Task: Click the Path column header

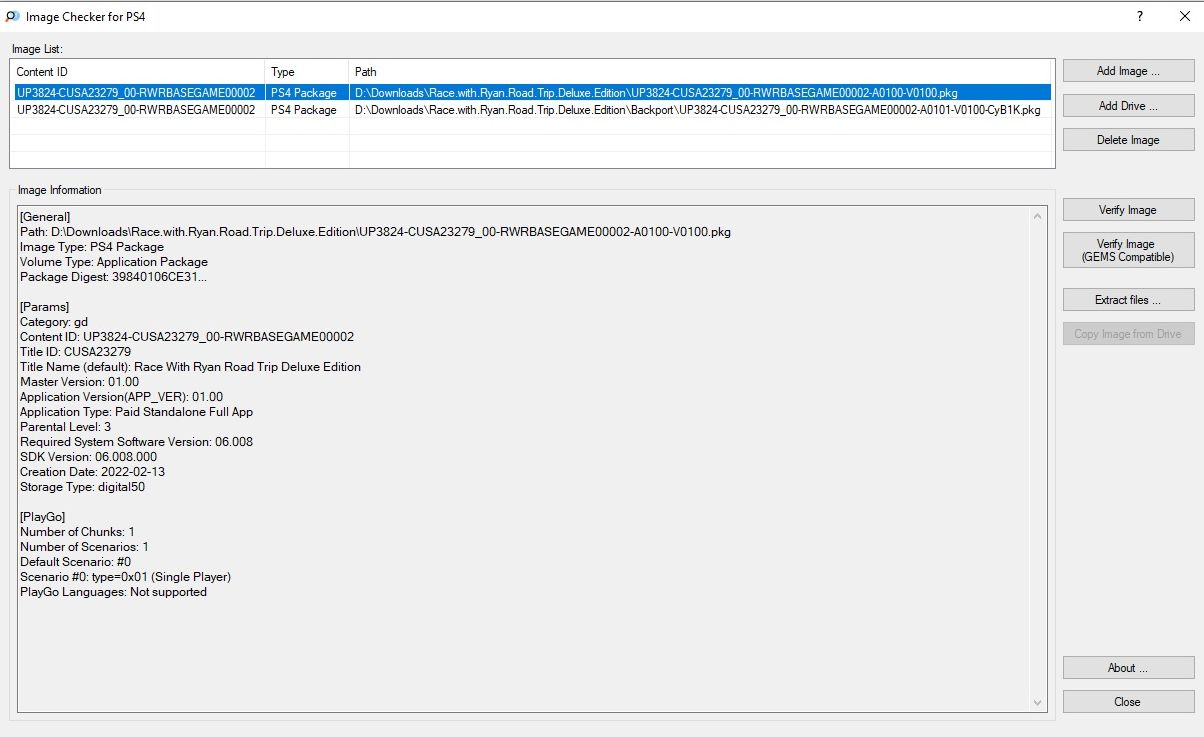Action: [x=700, y=72]
